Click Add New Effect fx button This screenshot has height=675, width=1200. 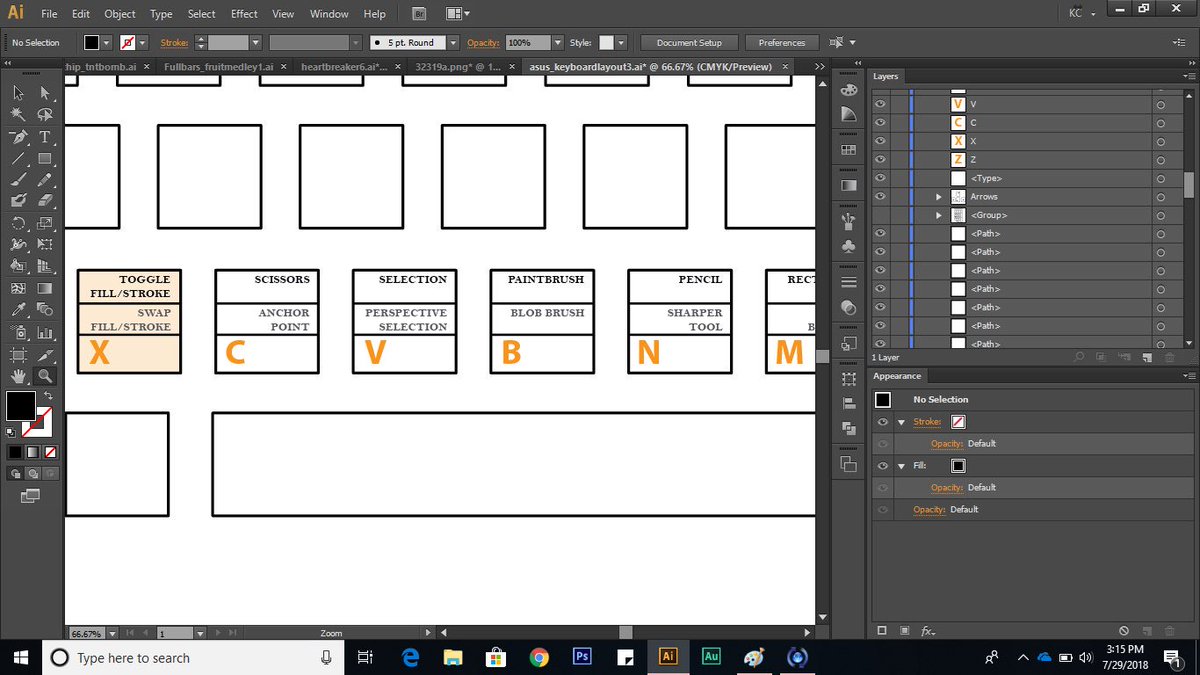click(x=927, y=631)
